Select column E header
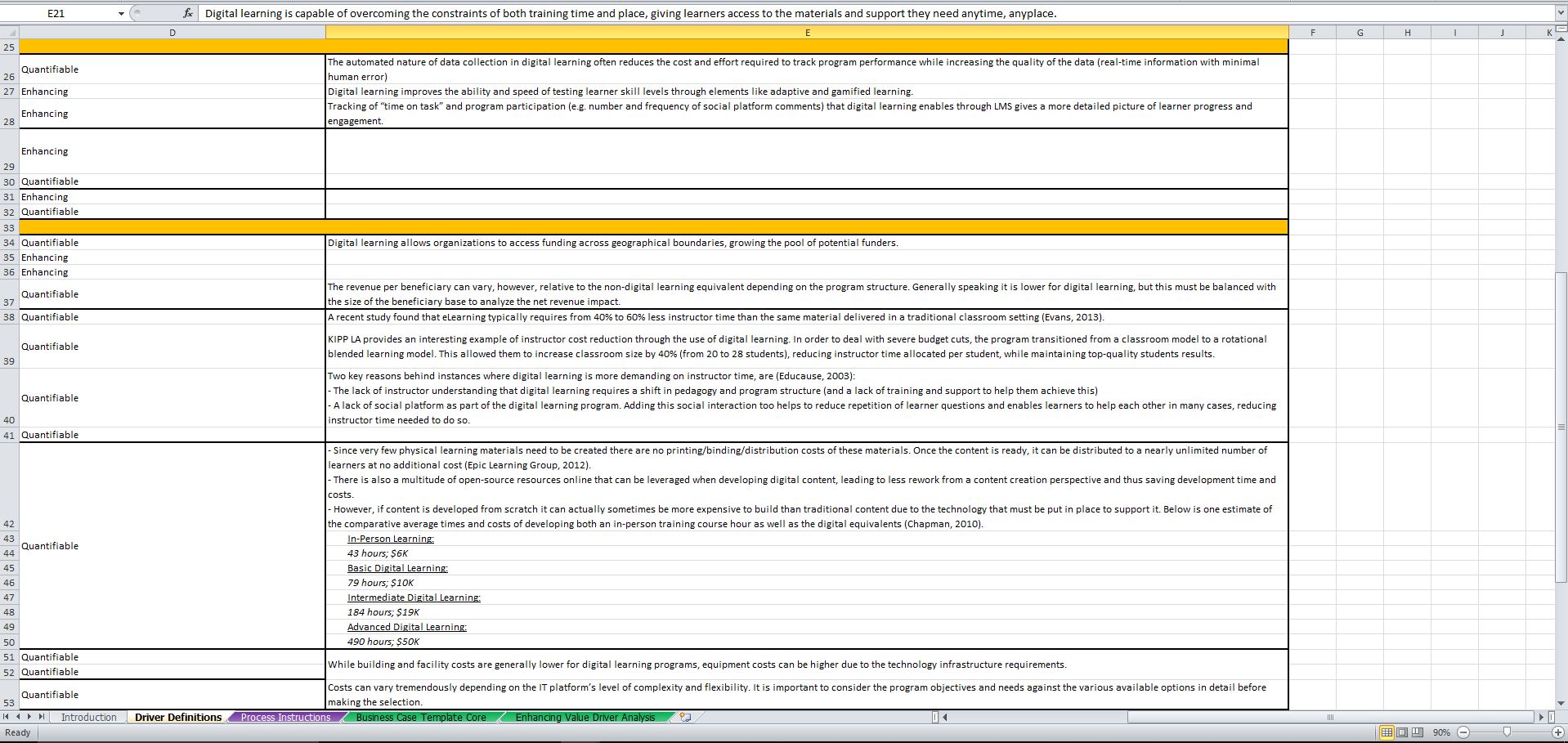Image resolution: width=1568 pixels, height=743 pixels. coord(807,33)
